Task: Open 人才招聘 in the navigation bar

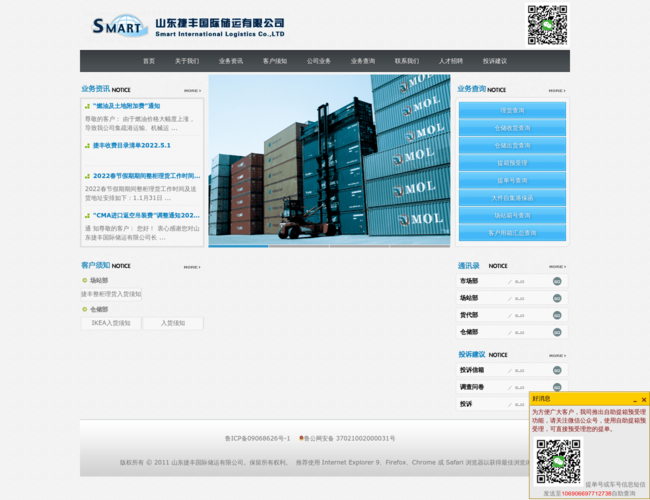Action: coord(451,61)
